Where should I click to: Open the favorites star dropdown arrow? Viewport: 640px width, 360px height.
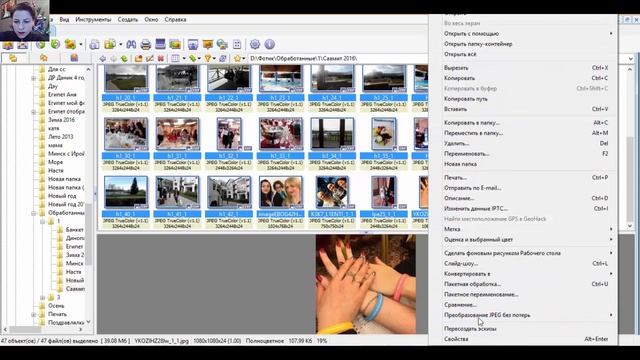pos(244,58)
